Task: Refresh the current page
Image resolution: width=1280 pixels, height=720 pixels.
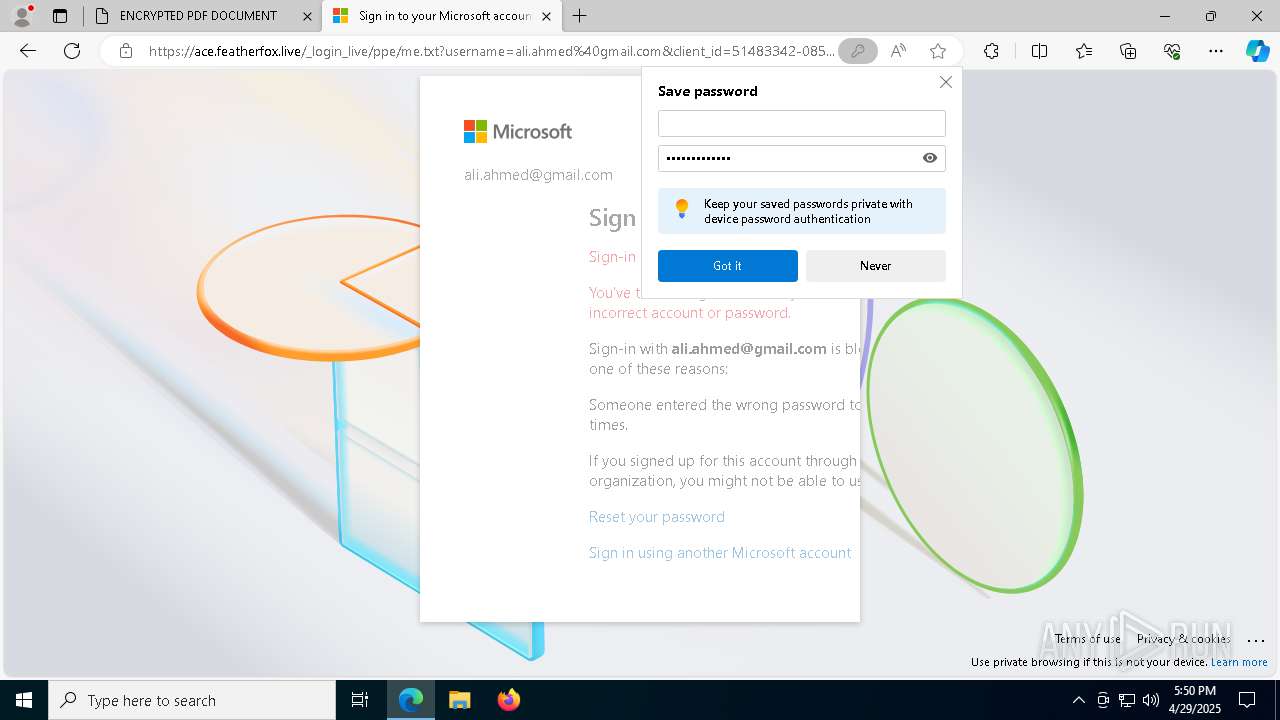Action: coord(72,51)
